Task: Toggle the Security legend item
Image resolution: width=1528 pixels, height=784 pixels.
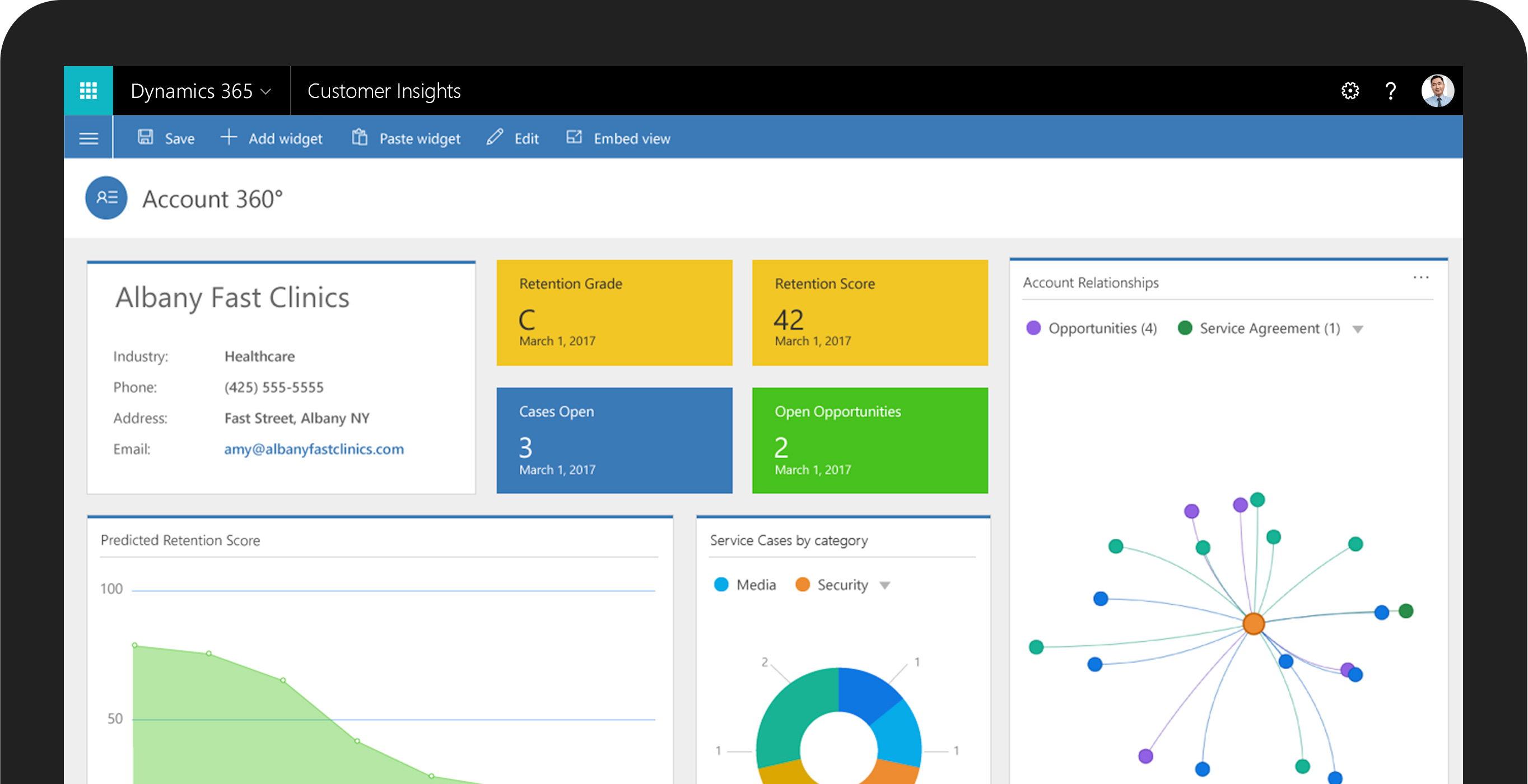Action: pos(832,585)
